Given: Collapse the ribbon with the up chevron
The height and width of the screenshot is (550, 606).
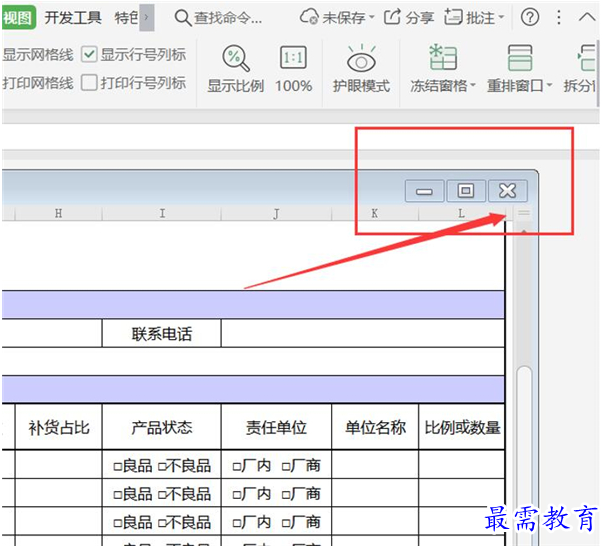Looking at the screenshot, I should click(x=587, y=17).
